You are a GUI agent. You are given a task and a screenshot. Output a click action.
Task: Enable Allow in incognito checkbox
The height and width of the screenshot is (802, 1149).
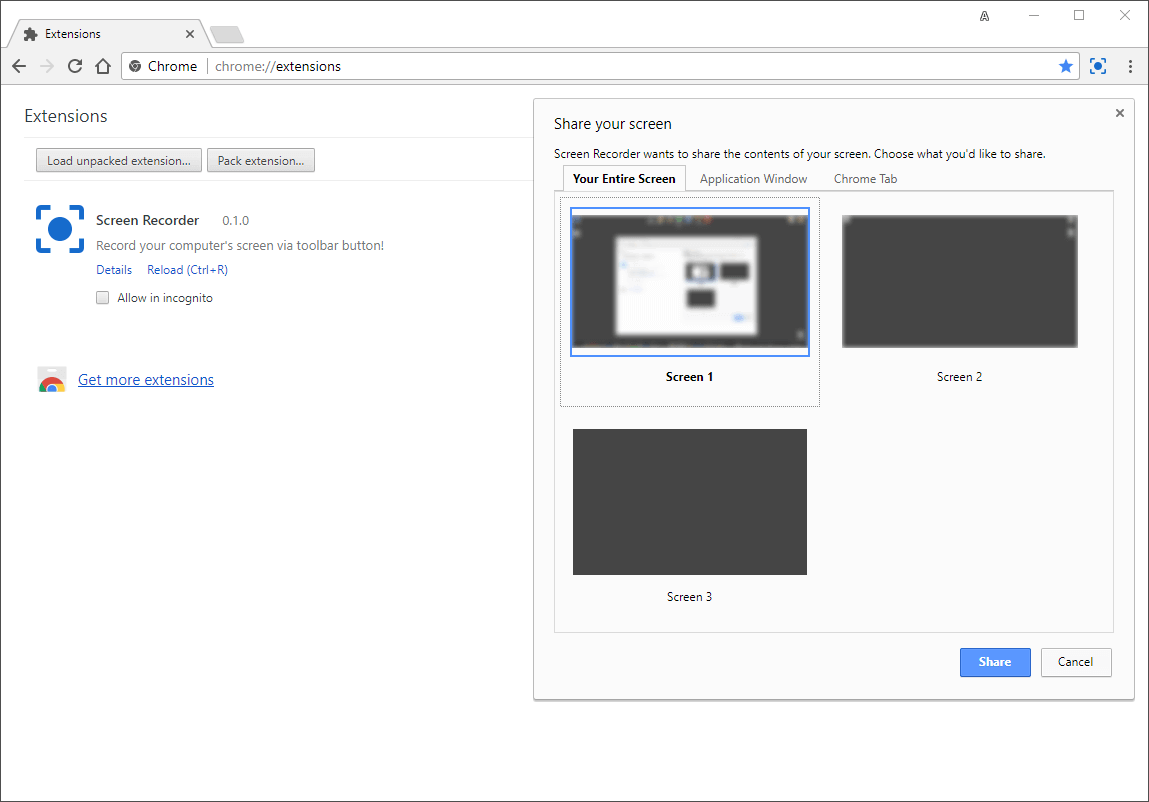(103, 298)
